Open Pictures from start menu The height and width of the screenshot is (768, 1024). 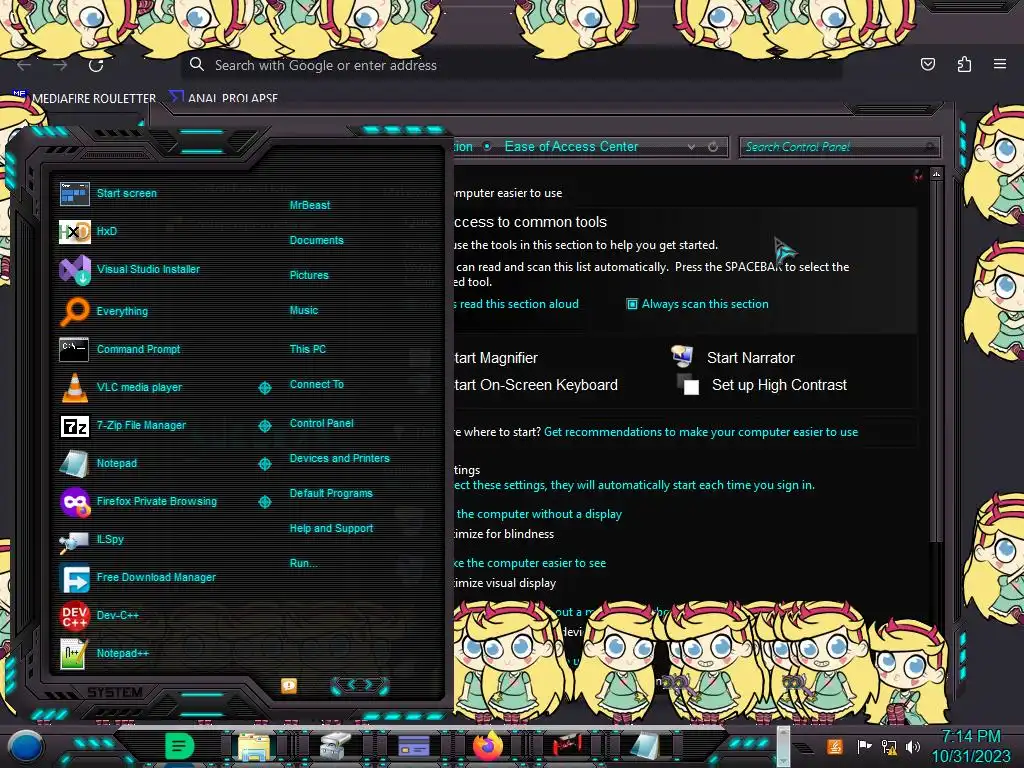pos(309,276)
